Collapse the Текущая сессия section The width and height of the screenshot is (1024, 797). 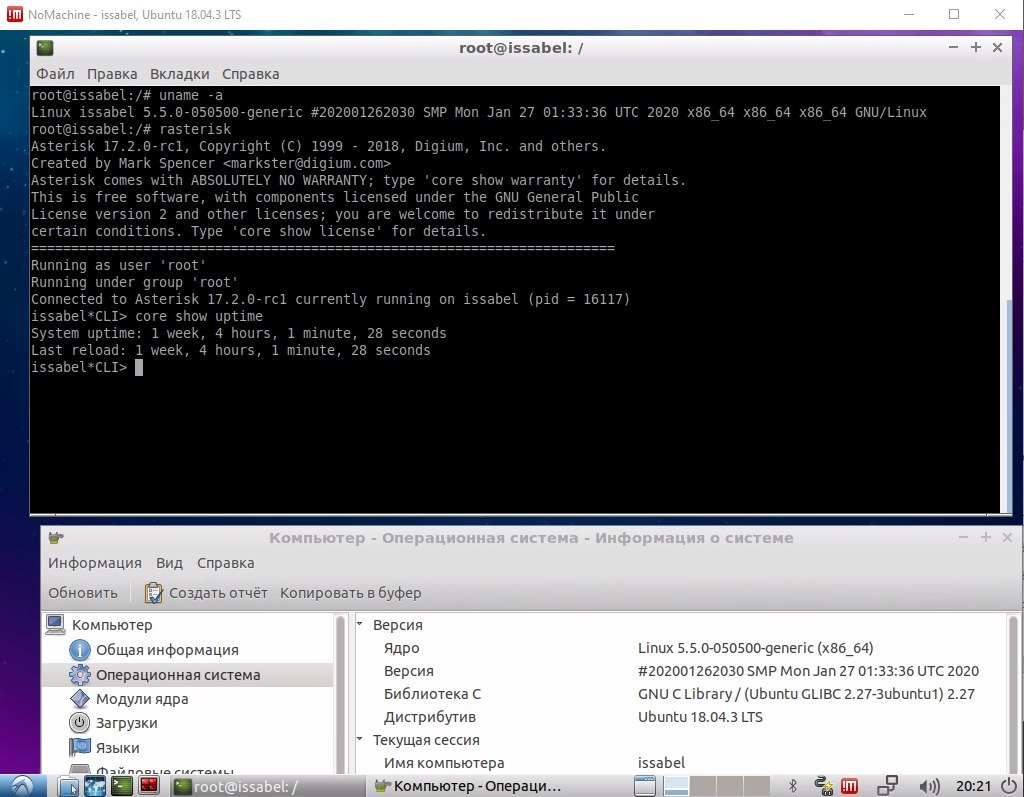point(359,739)
